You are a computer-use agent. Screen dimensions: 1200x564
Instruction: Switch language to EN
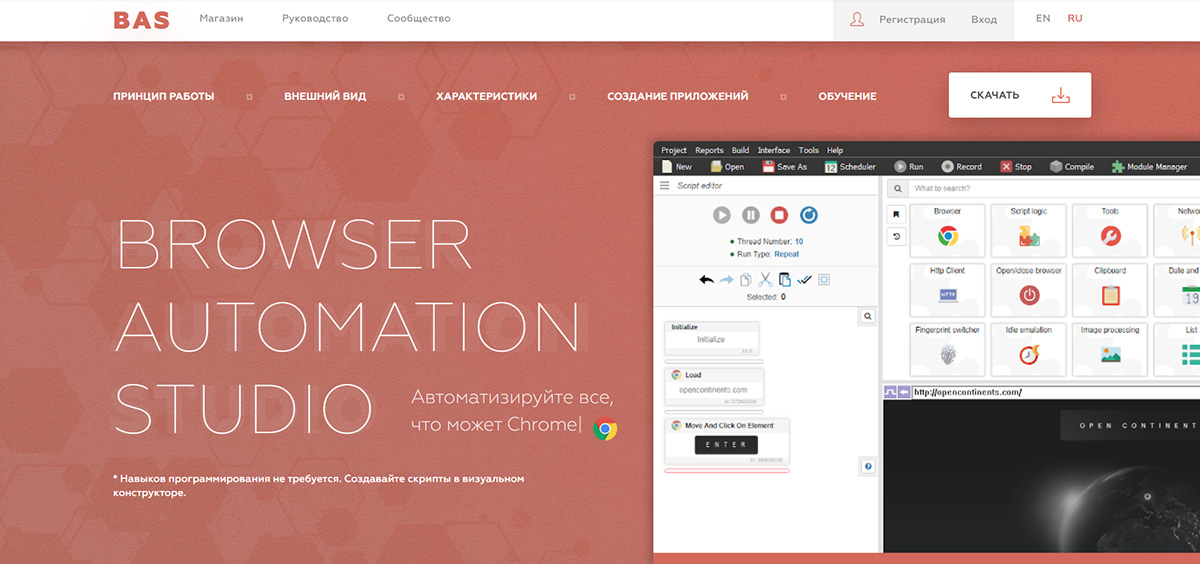click(1043, 19)
